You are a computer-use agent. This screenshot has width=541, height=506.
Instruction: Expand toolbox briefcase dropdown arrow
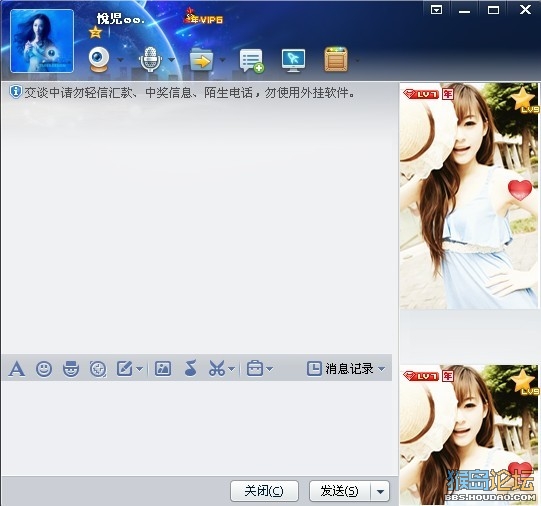[270, 369]
